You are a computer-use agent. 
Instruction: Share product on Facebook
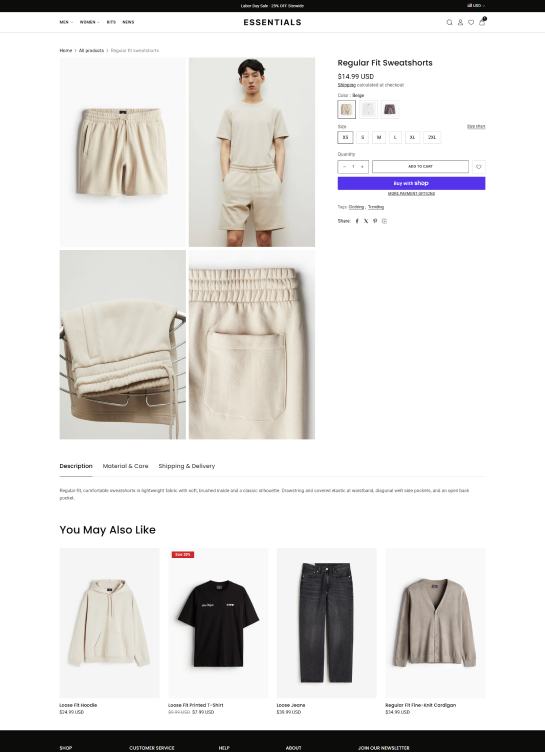(x=357, y=221)
